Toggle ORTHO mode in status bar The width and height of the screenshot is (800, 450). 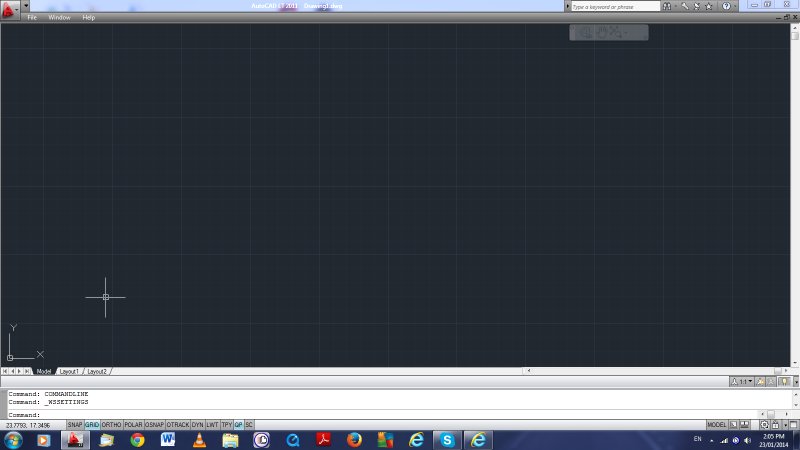tap(111, 424)
